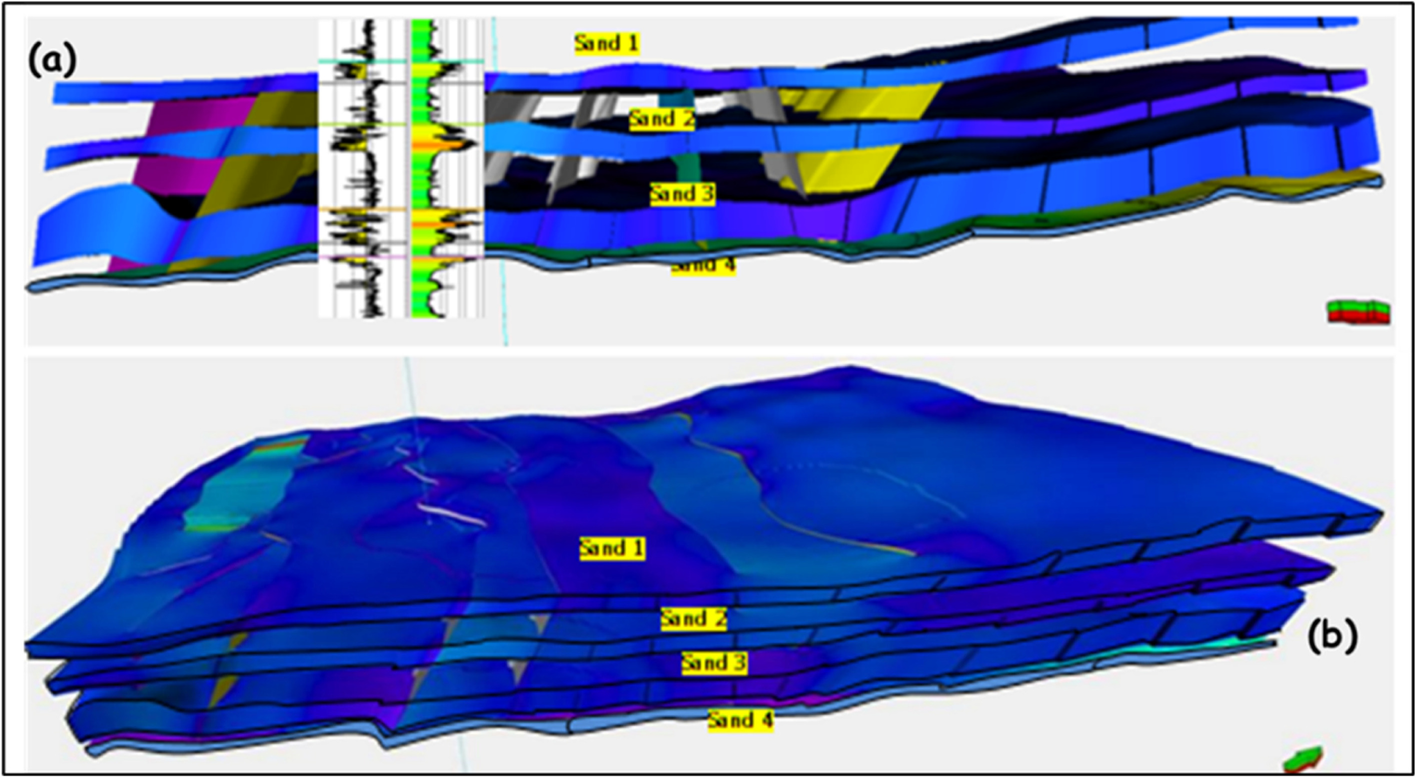Screen dimensions: 1416x778
Task: Click the orientation compass icon in panel (a)
Action: 1358,312
